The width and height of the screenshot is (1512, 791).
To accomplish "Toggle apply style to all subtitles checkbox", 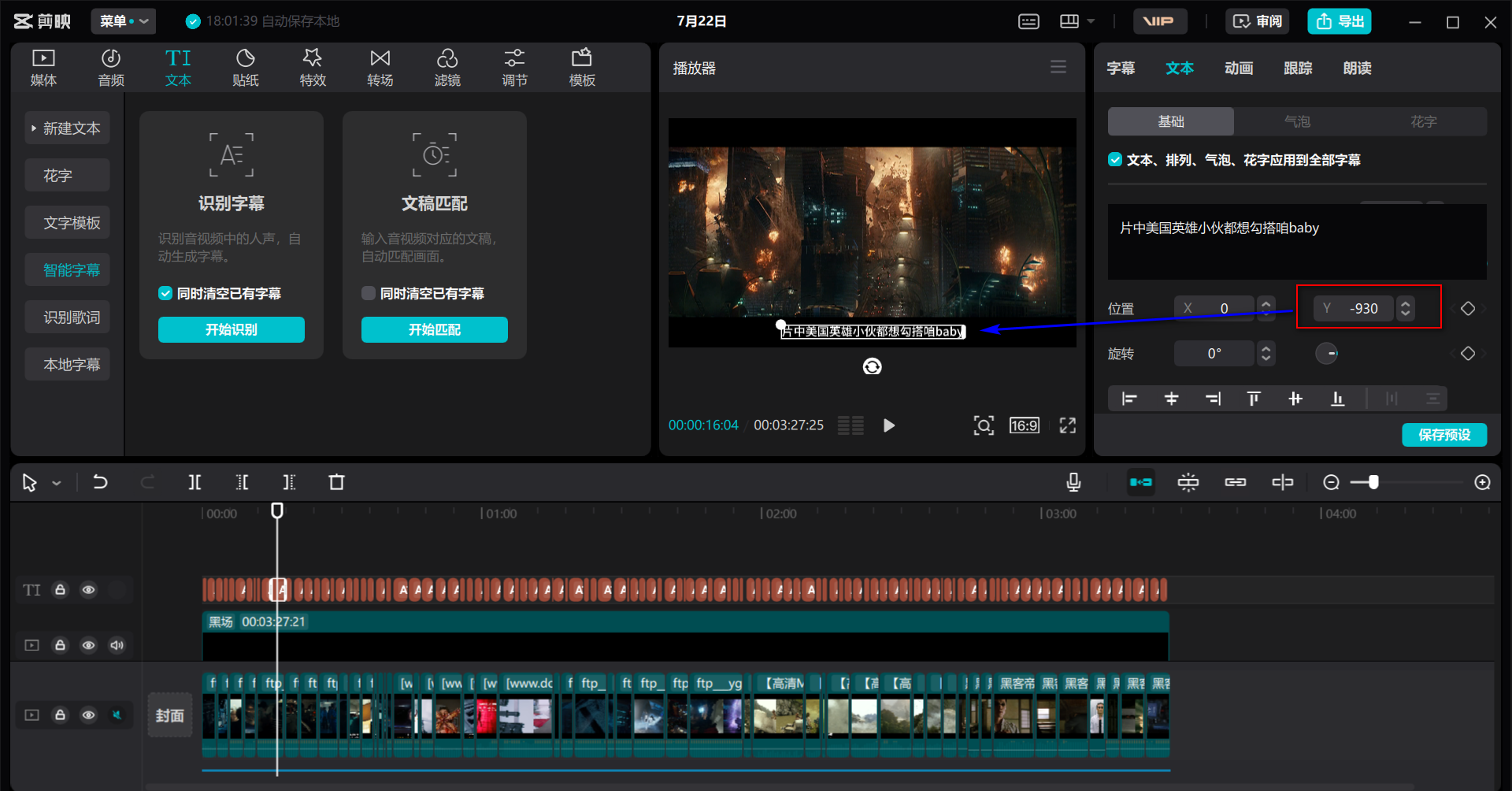I will tap(1115, 159).
